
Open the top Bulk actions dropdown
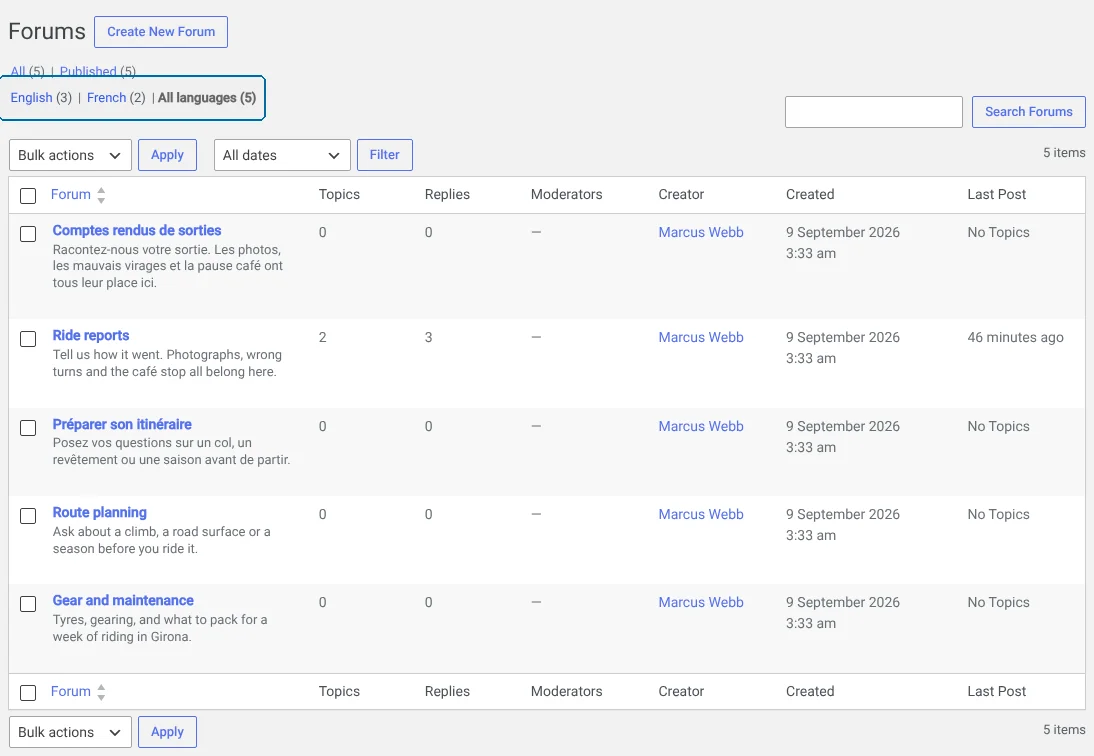pyautogui.click(x=70, y=155)
